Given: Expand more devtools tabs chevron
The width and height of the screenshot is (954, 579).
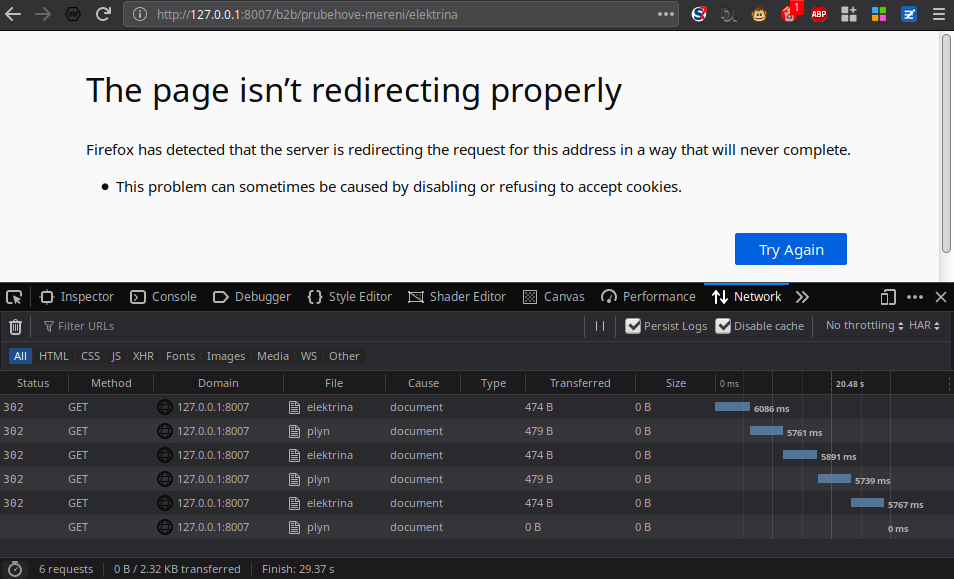Looking at the screenshot, I should [x=802, y=297].
